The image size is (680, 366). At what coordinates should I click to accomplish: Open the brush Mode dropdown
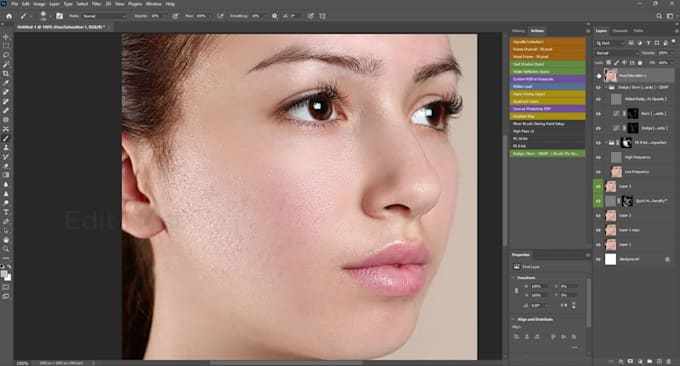104,16
